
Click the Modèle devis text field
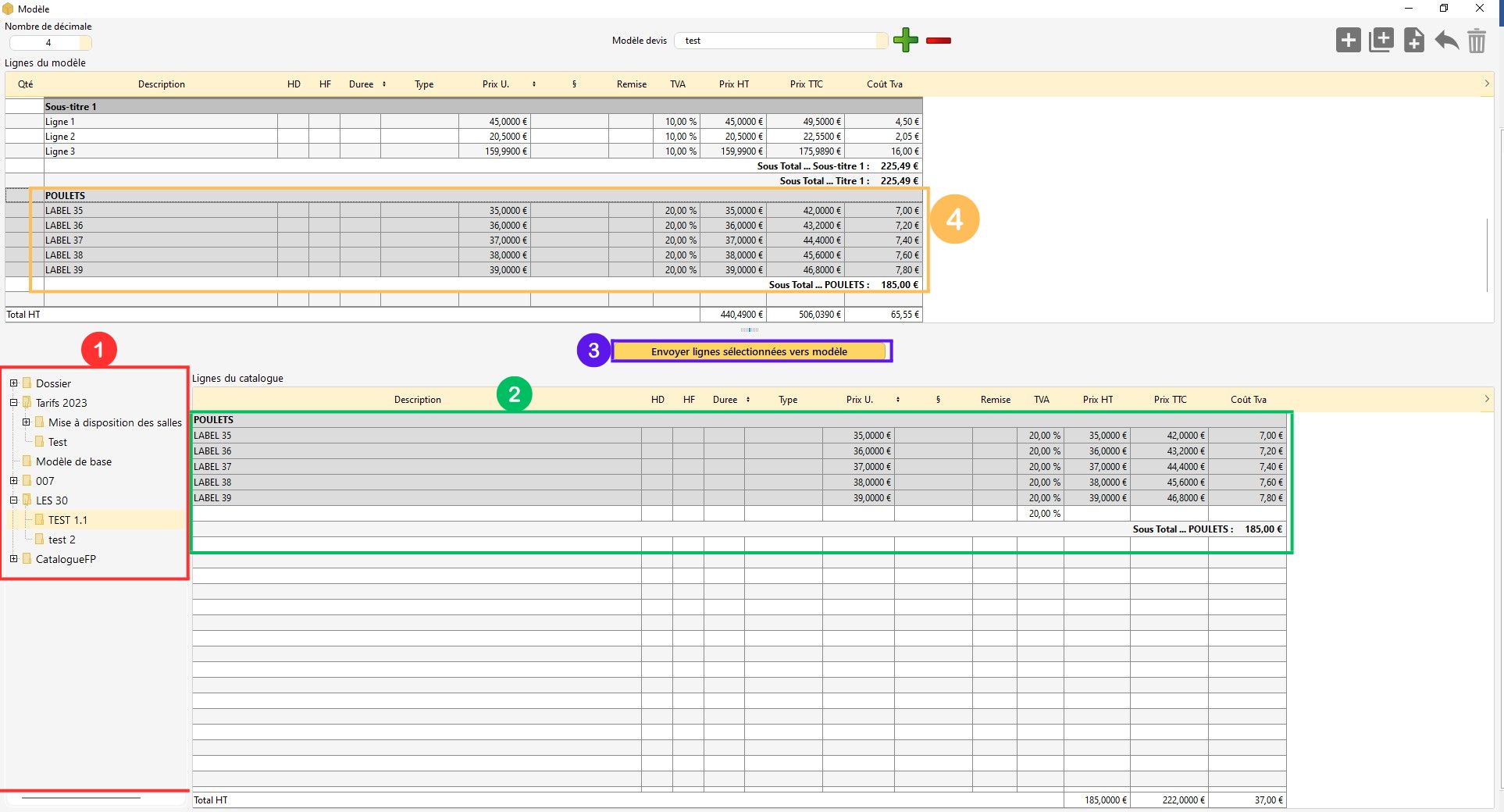781,41
